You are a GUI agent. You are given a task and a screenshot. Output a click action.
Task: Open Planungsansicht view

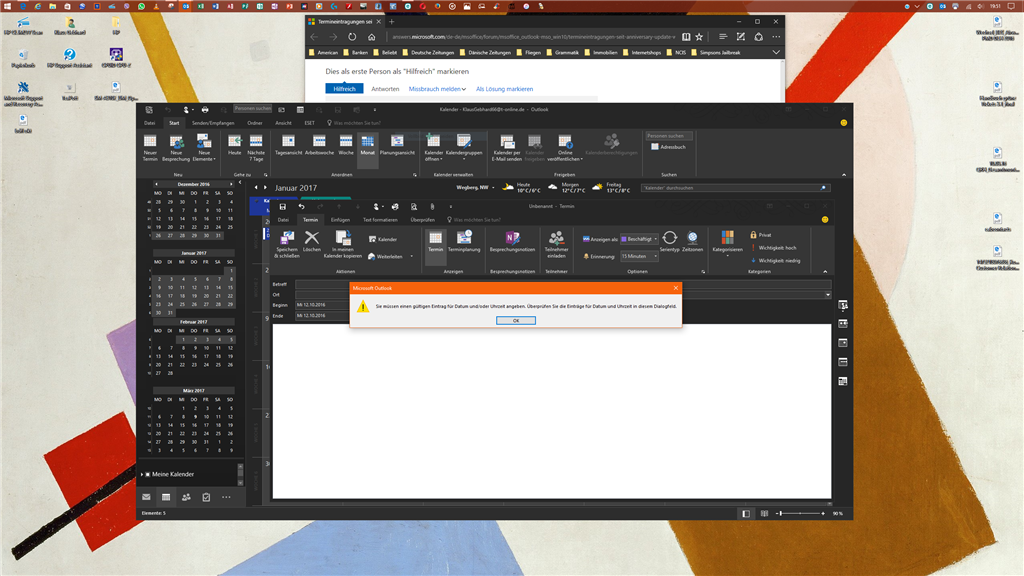point(397,145)
